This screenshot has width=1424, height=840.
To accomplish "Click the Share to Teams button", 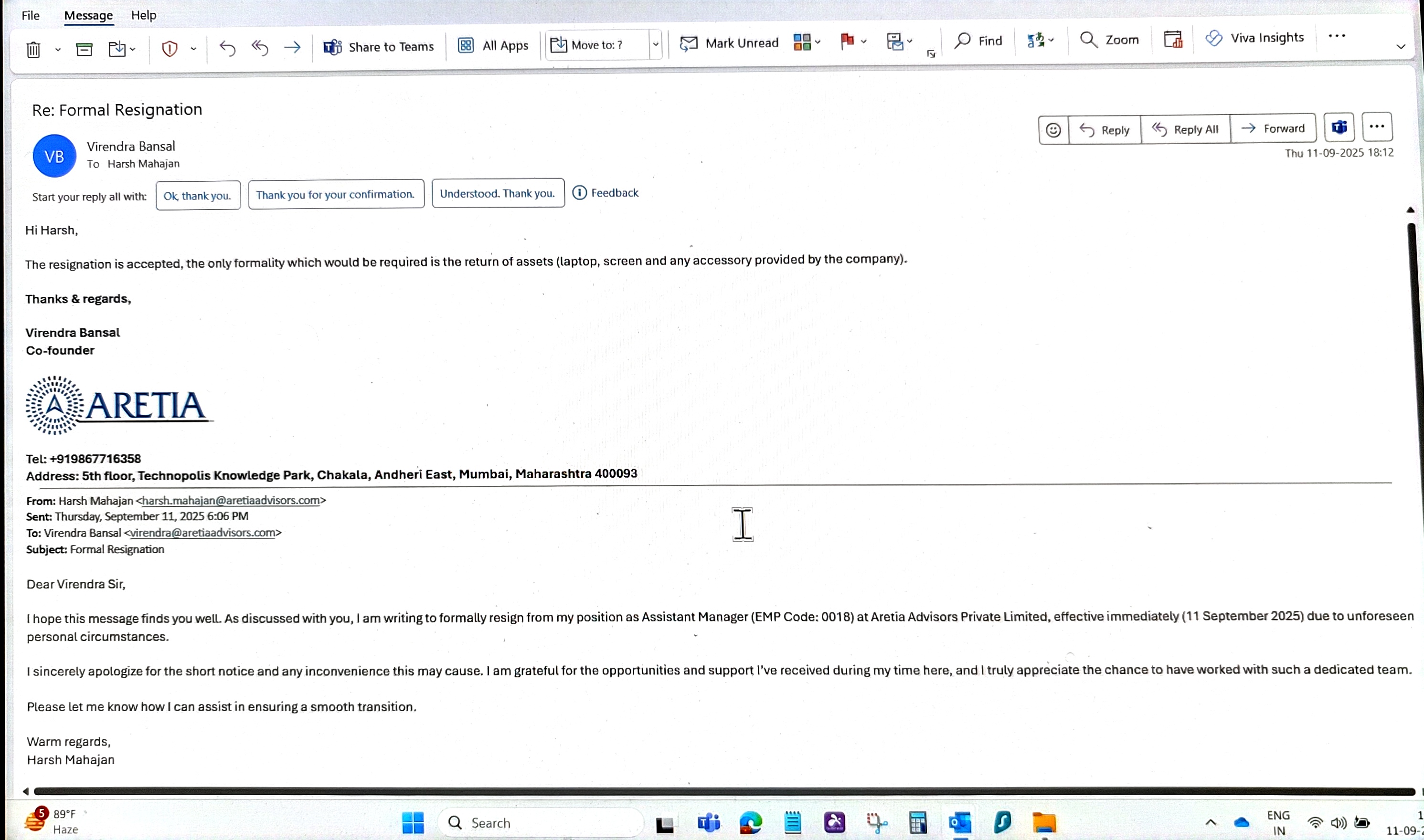I will (378, 46).
